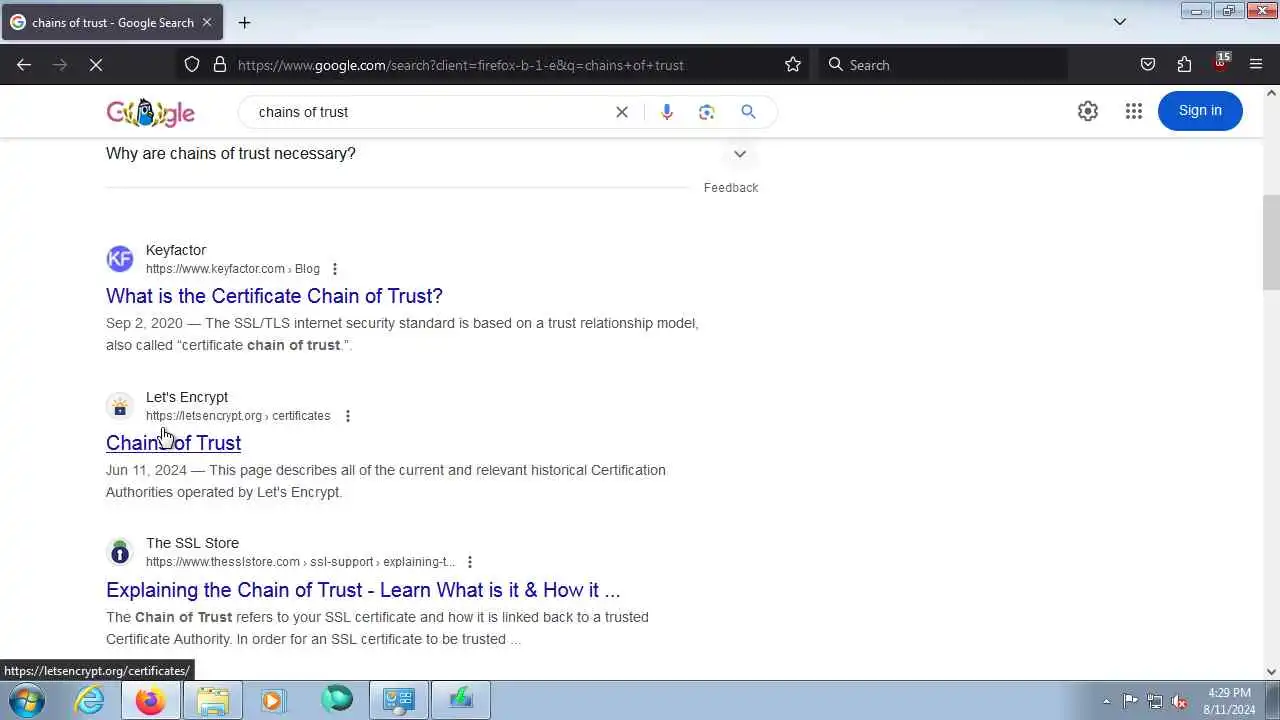Bookmark this page with the star icon
1280x720 pixels.
(x=793, y=65)
